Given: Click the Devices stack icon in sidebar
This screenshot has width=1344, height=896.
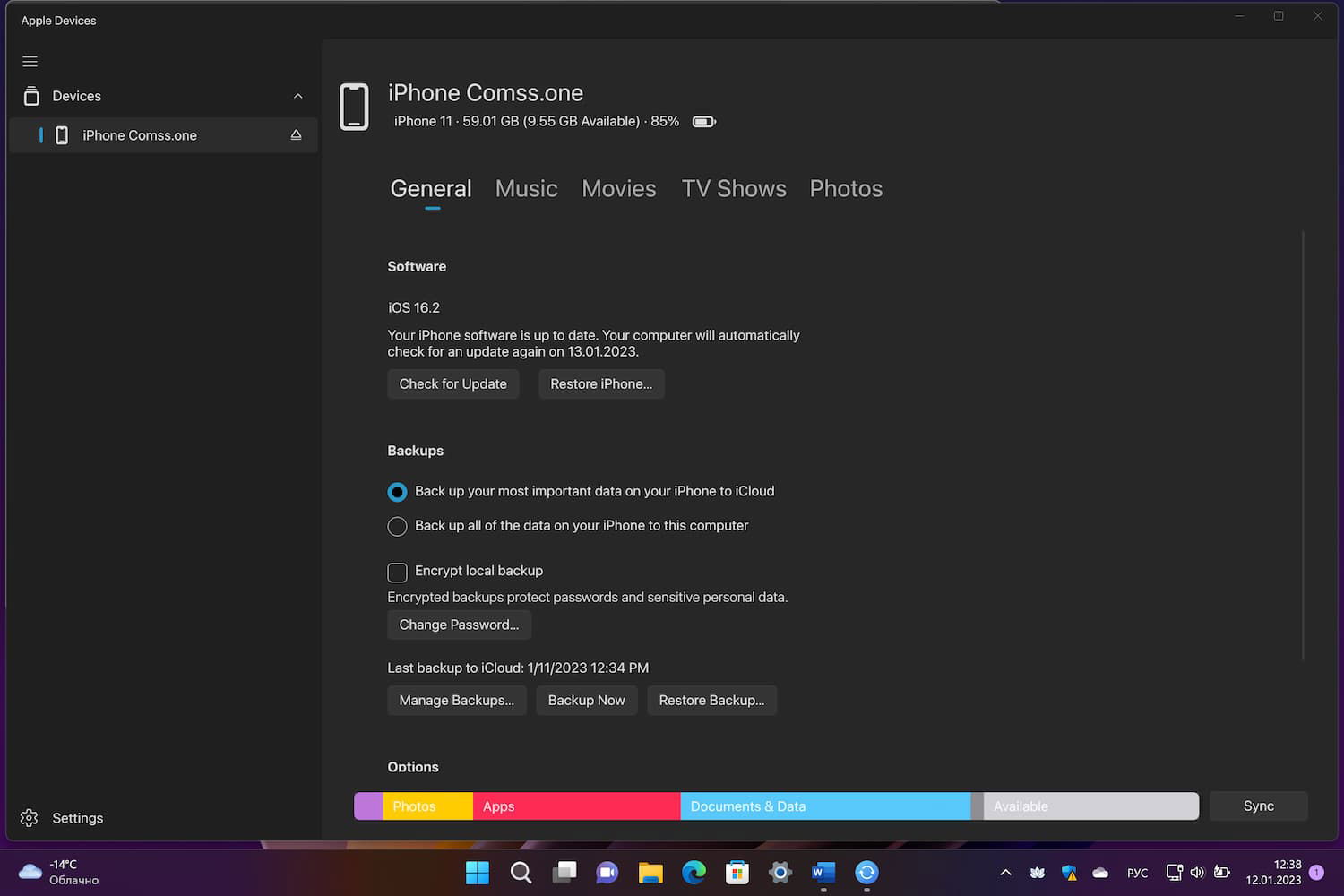Looking at the screenshot, I should tap(31, 96).
